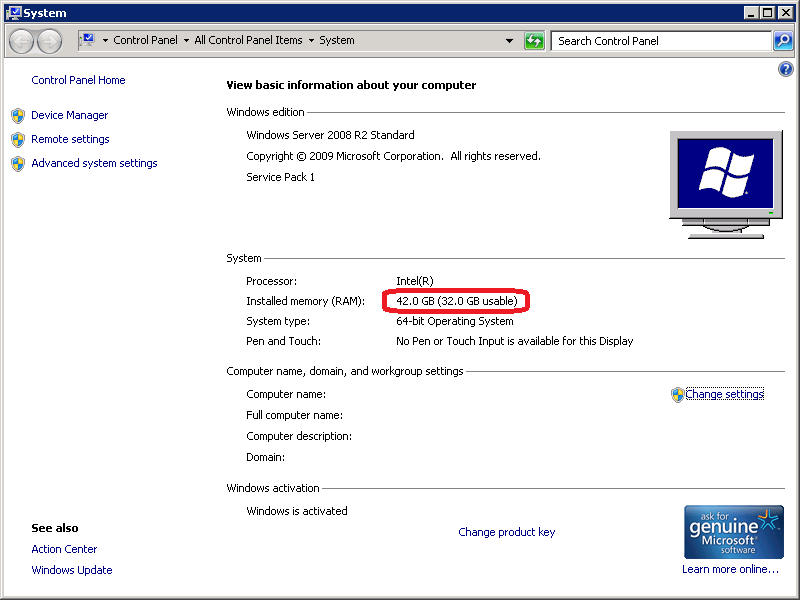This screenshot has width=800, height=600.
Task: Expand the root dropdown before Control Panel
Action: pyautogui.click(x=105, y=40)
